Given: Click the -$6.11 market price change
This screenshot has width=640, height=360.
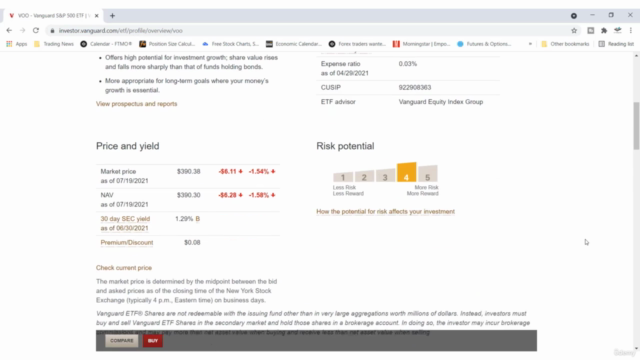Looking at the screenshot, I should point(231,171).
